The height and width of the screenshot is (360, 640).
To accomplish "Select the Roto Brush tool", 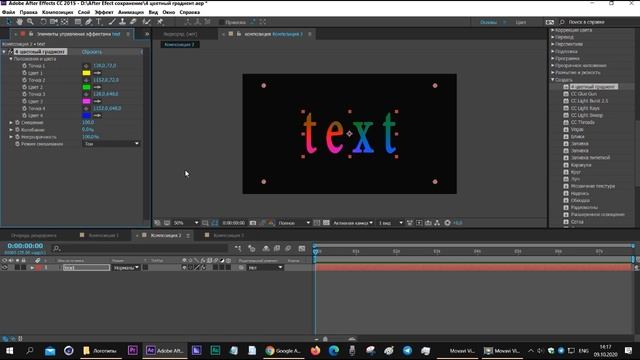I will coord(146,22).
